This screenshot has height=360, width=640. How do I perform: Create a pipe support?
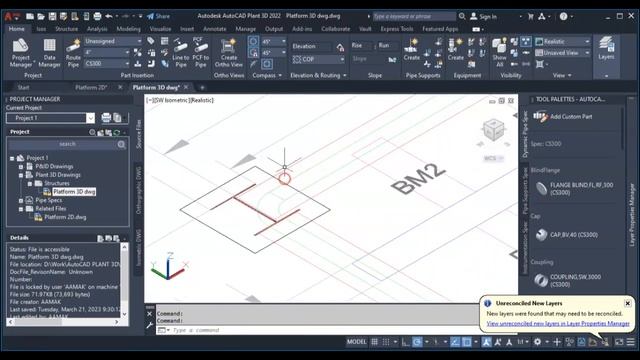pos(411,49)
